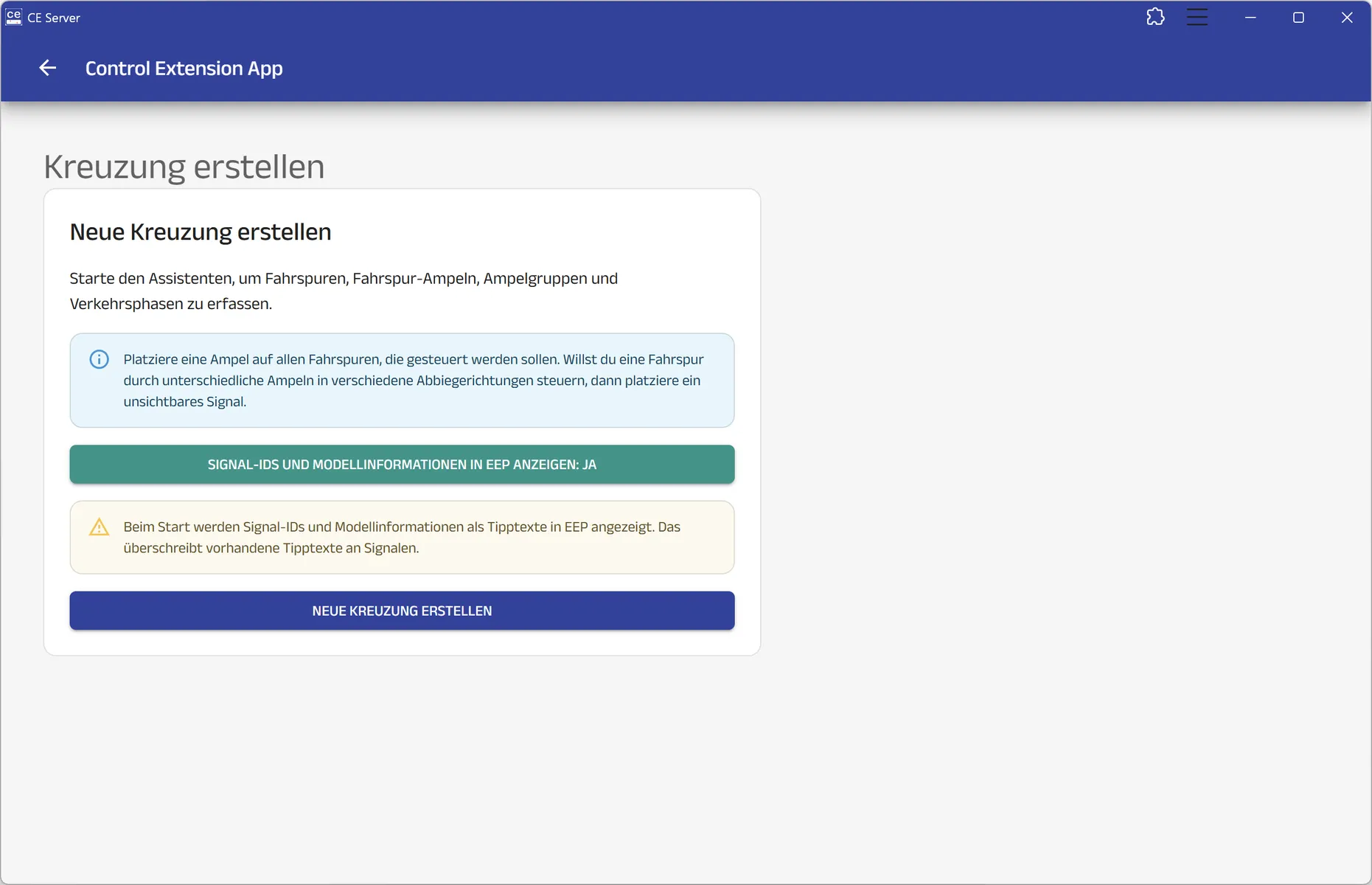The height and width of the screenshot is (885, 1372).
Task: Minimize the CE Server window
Action: (1250, 17)
